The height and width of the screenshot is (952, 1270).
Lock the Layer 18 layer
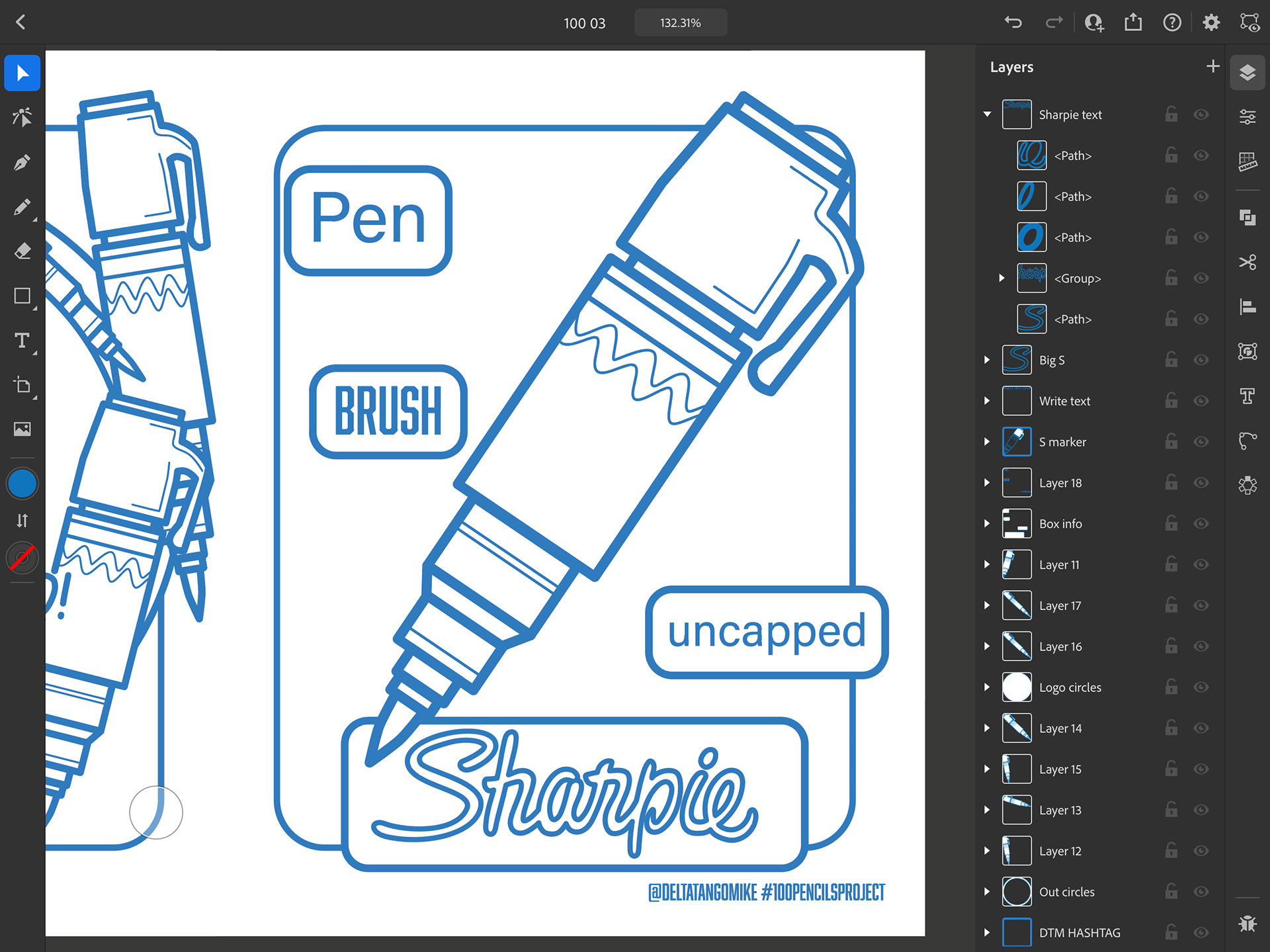1171,482
